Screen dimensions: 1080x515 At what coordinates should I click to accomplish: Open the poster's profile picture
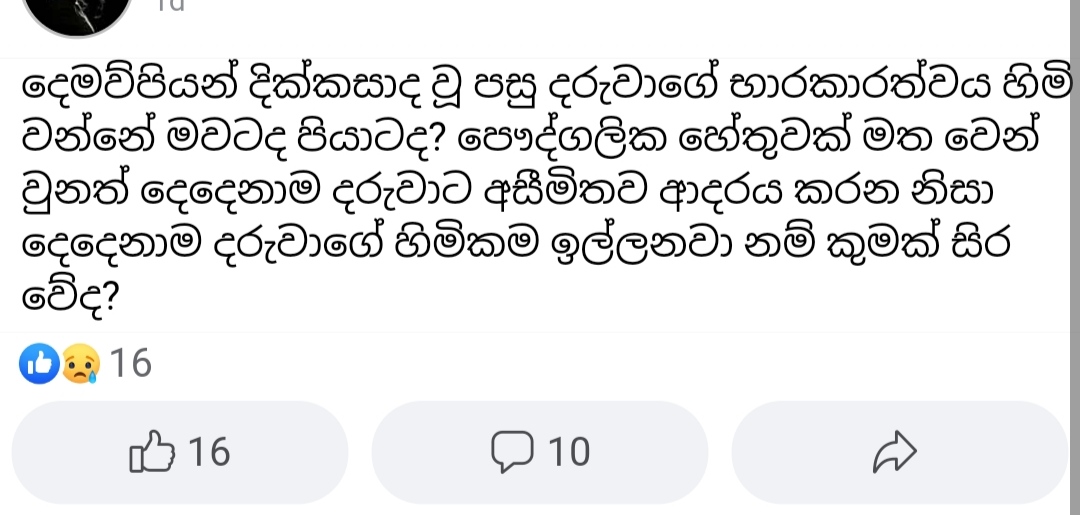tap(77, 14)
